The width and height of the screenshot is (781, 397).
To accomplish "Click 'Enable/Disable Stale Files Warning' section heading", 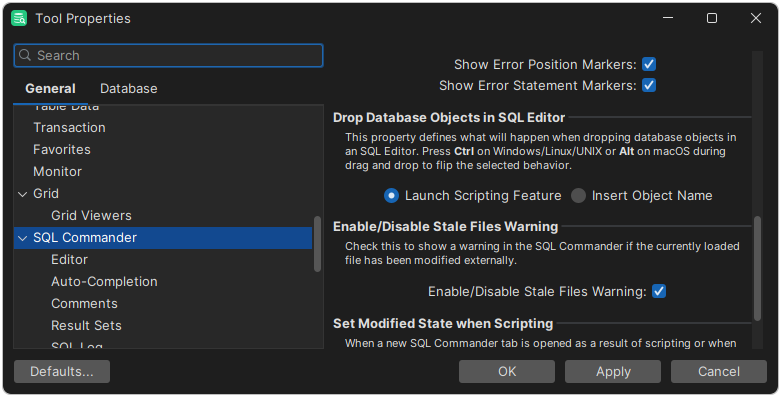I will pos(445,227).
